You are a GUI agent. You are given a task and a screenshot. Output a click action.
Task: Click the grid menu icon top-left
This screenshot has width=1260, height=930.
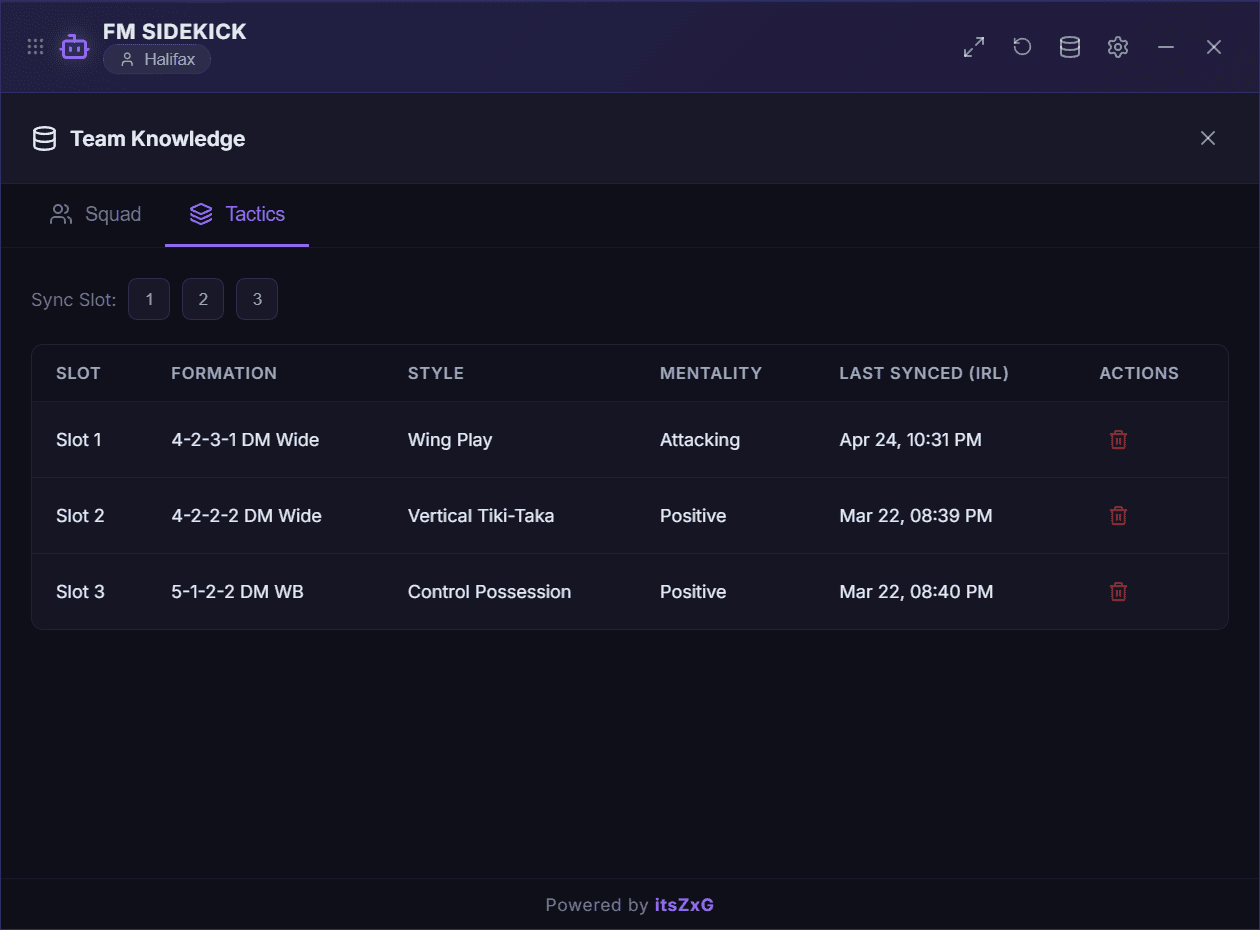pos(35,46)
